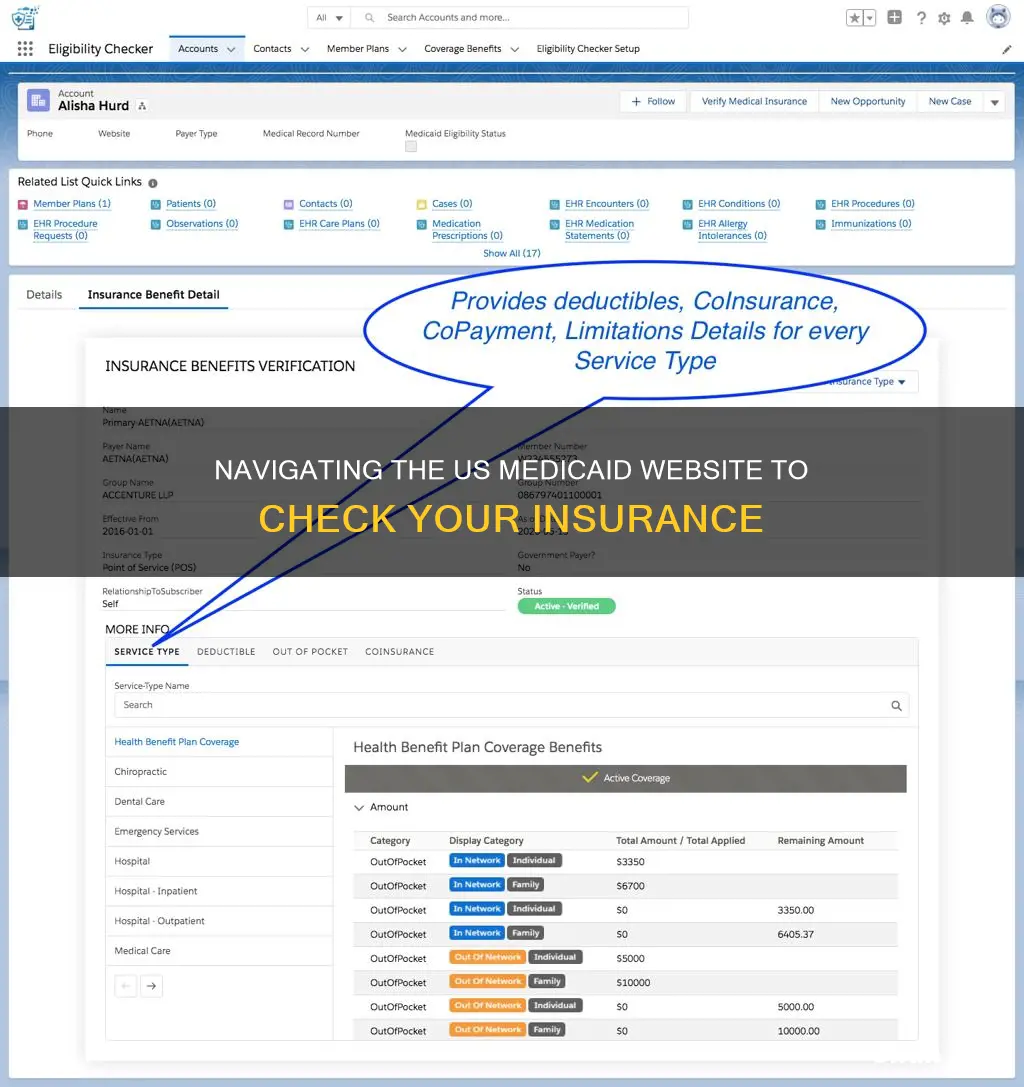
Task: Select the Coverage Benefits navigation tab
Action: pos(462,49)
